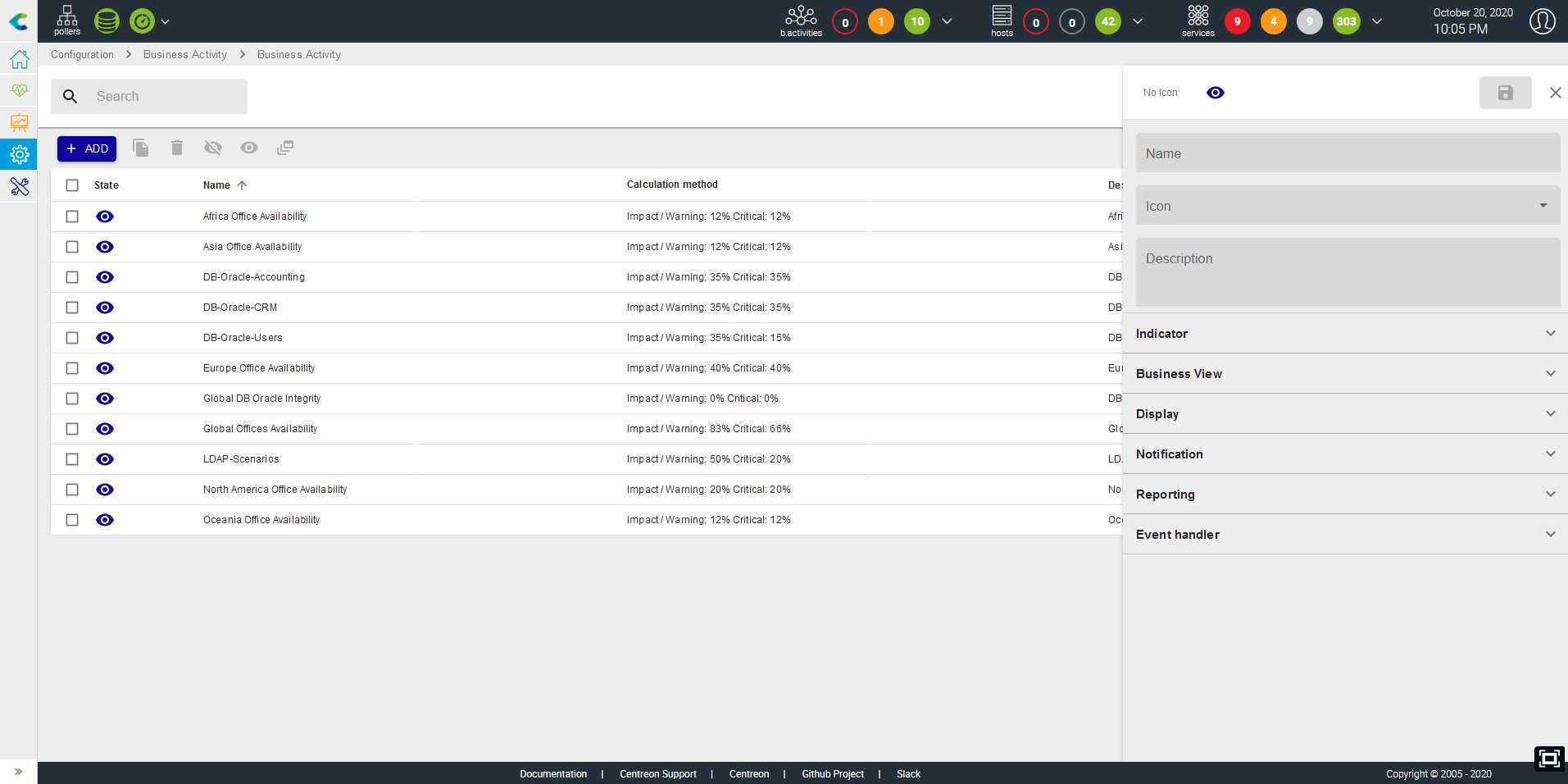
Task: Open the Icon dropdown
Action: click(1348, 206)
